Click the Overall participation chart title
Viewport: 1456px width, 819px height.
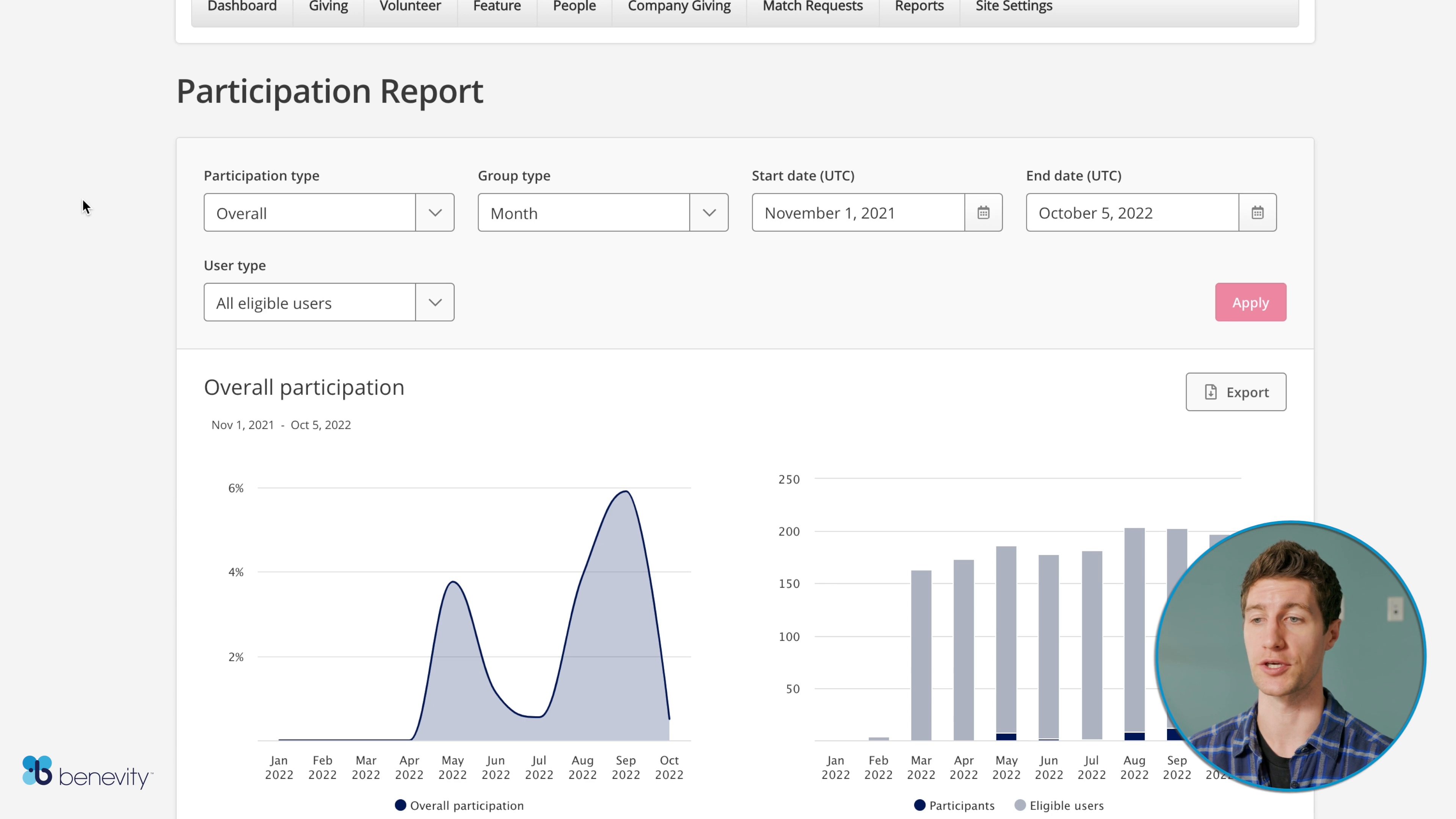click(304, 388)
